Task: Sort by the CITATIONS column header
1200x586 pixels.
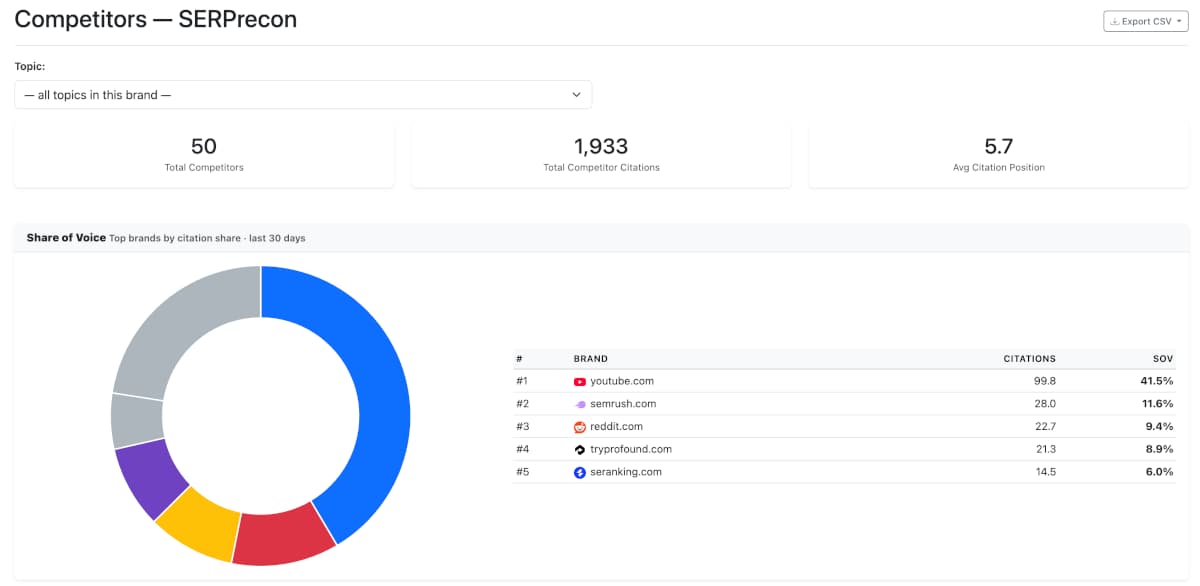Action: pos(1029,358)
